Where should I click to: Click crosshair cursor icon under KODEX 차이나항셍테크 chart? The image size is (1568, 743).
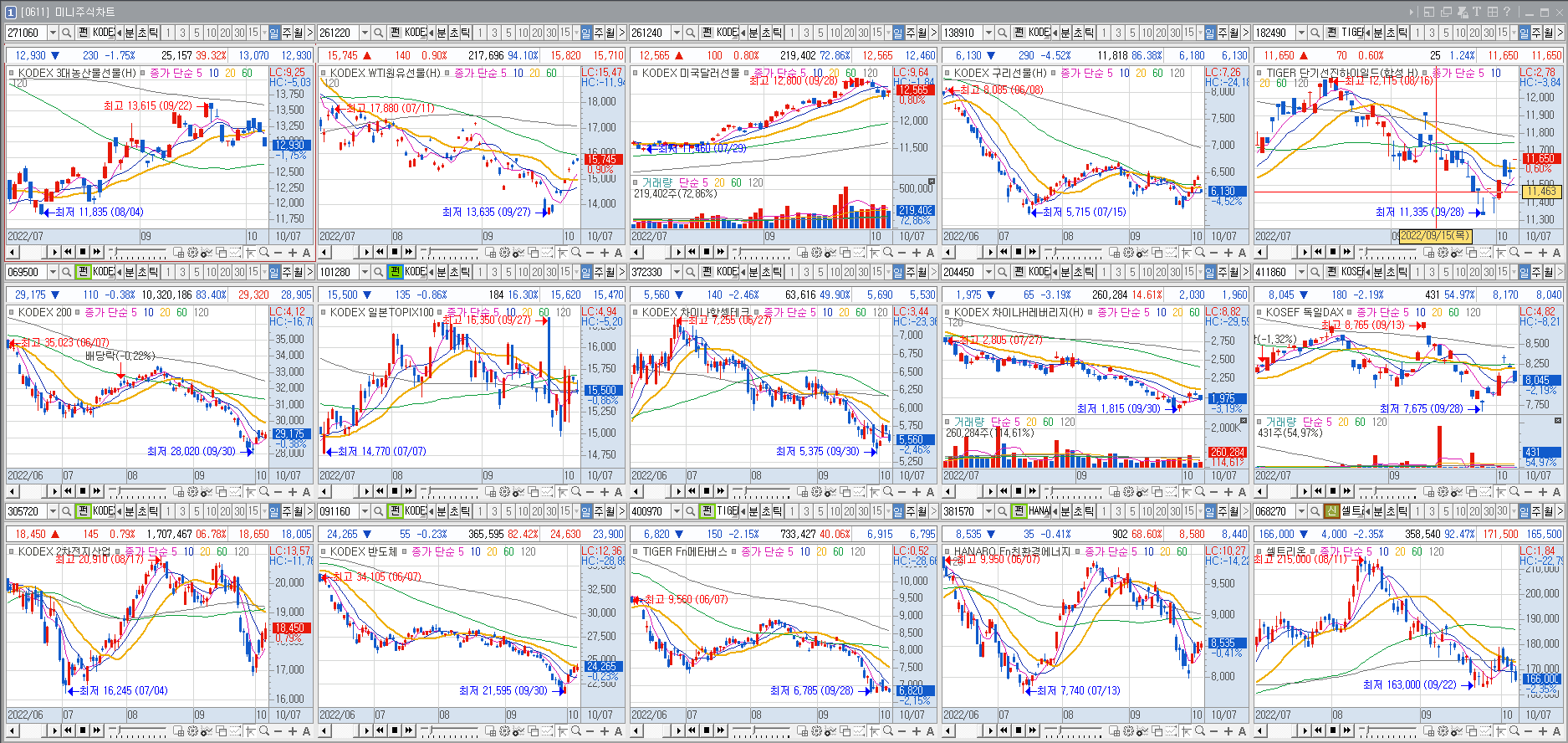tap(873, 491)
